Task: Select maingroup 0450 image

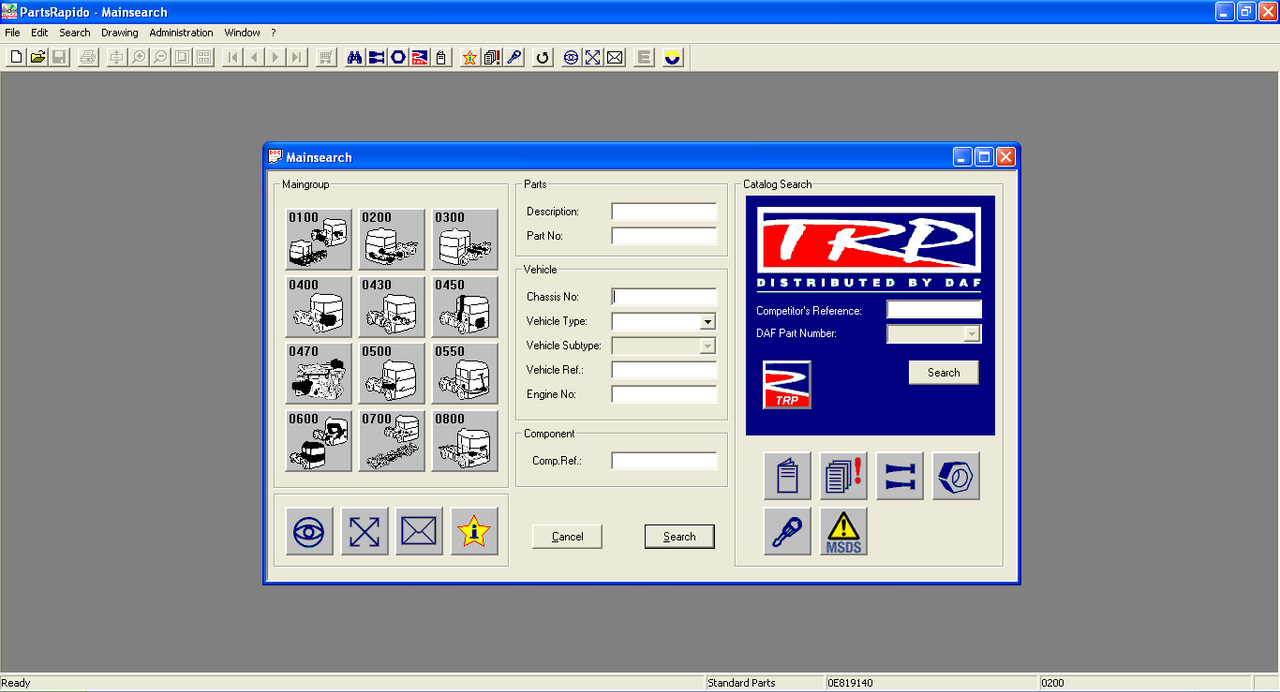Action: (465, 306)
